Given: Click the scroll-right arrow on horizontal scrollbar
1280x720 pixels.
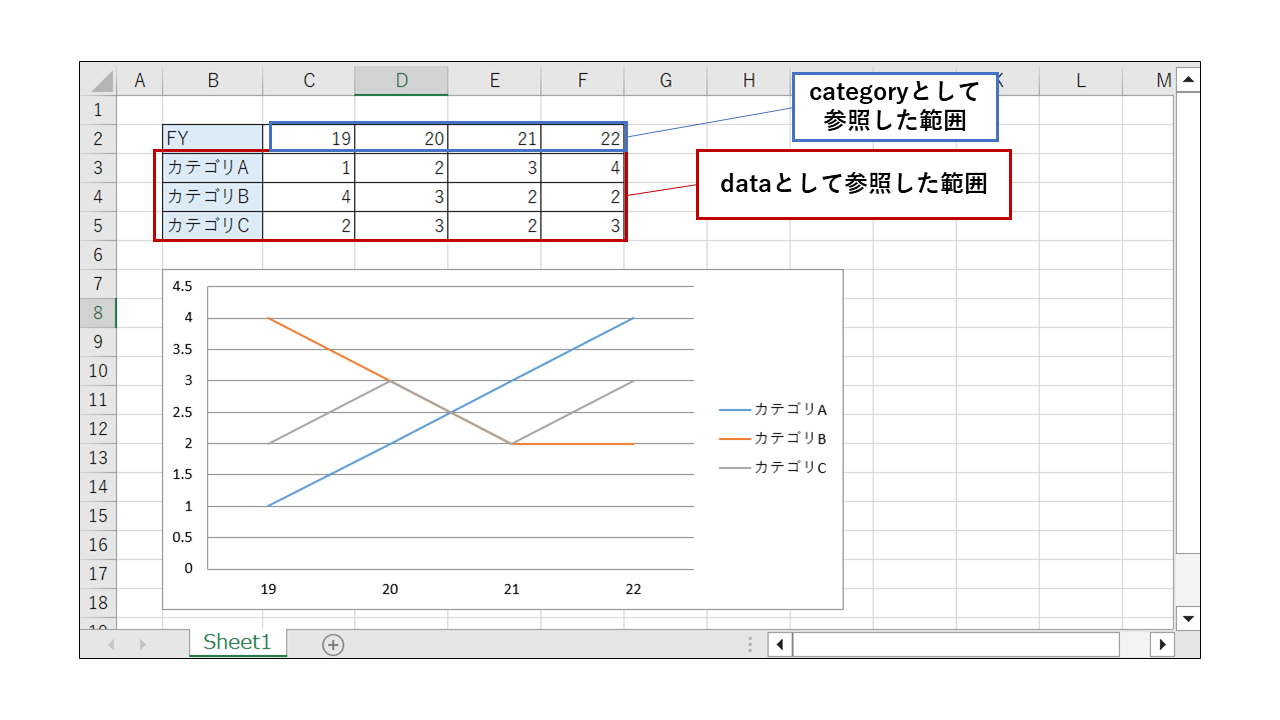Looking at the screenshot, I should [1163, 644].
